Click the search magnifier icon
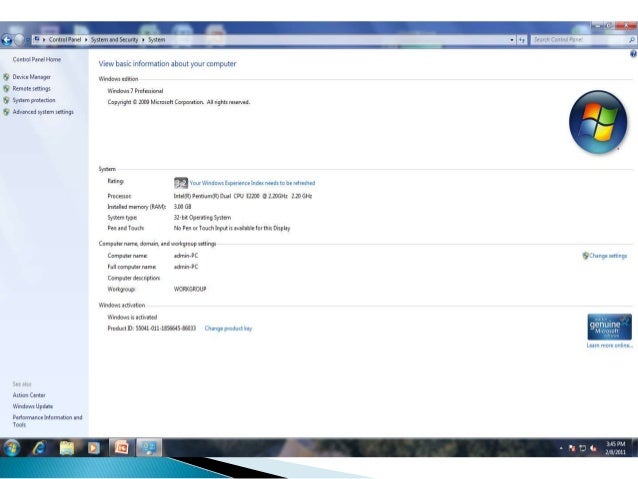 pyautogui.click(x=631, y=40)
